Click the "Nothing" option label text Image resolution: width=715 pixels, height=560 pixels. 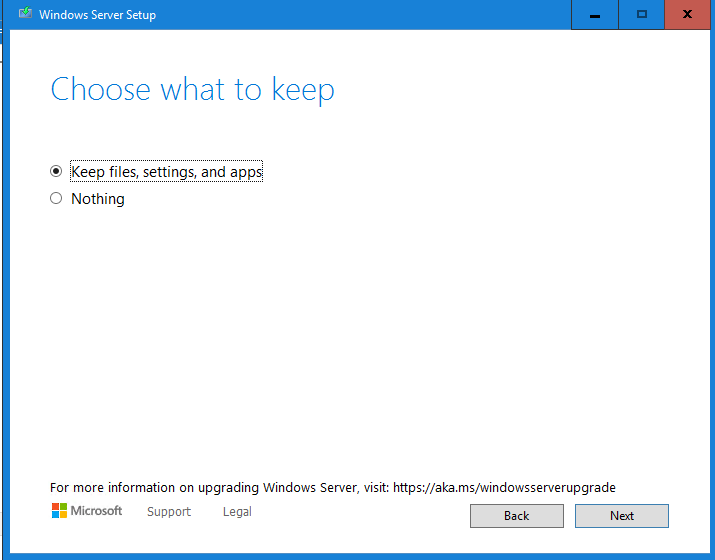[x=98, y=199]
